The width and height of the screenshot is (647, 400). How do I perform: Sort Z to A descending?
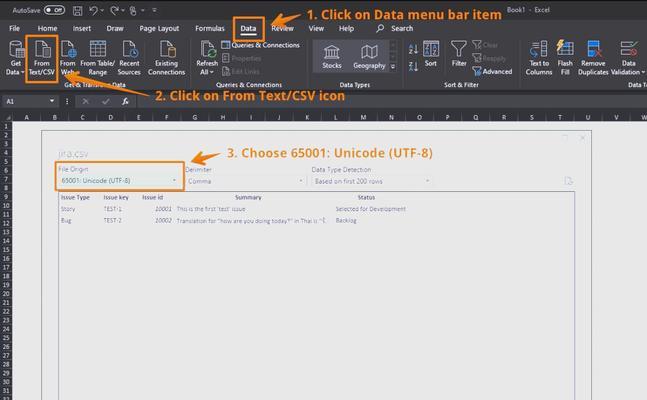(x=413, y=66)
